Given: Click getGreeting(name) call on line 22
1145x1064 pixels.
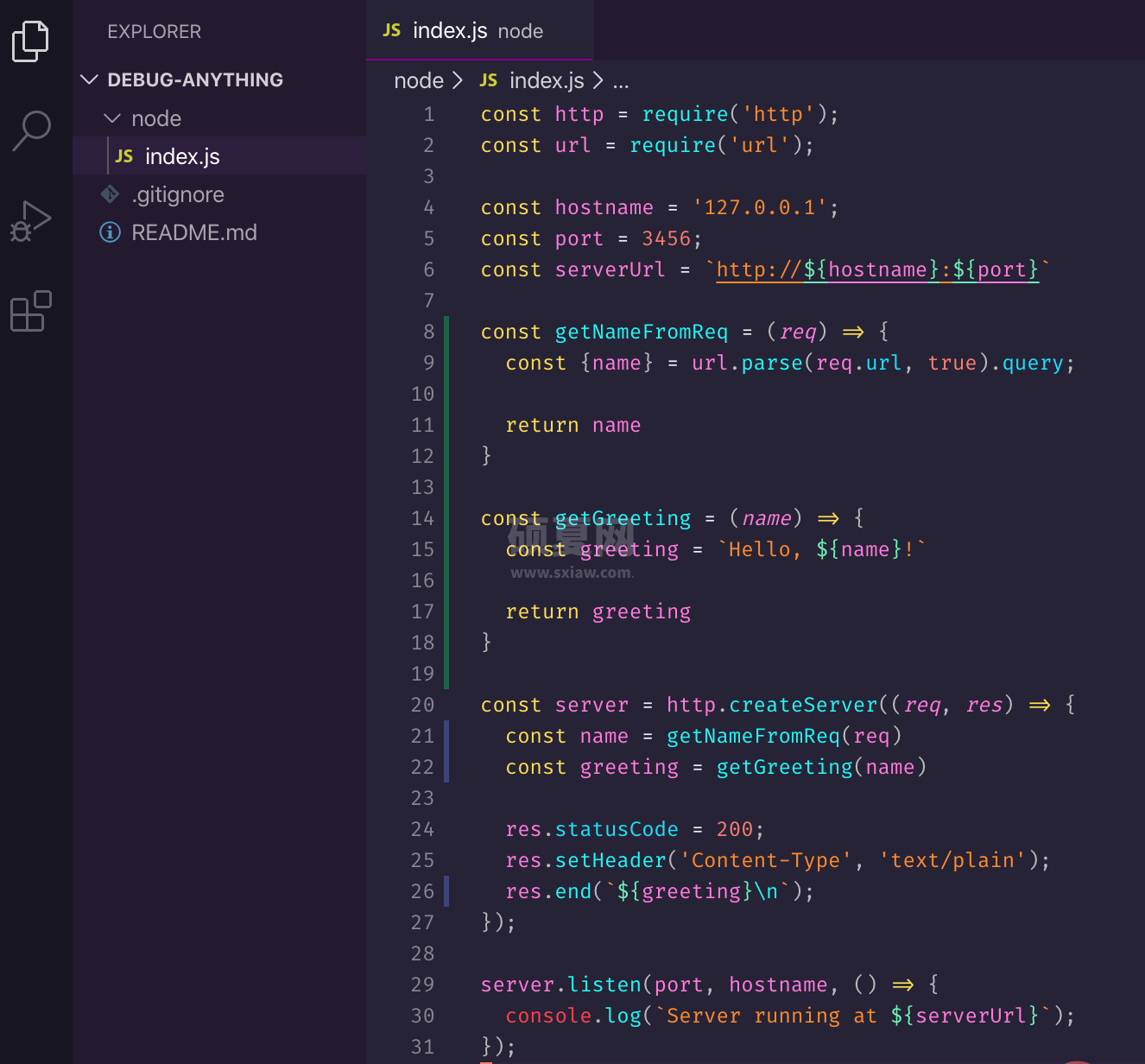Looking at the screenshot, I should coord(821,767).
